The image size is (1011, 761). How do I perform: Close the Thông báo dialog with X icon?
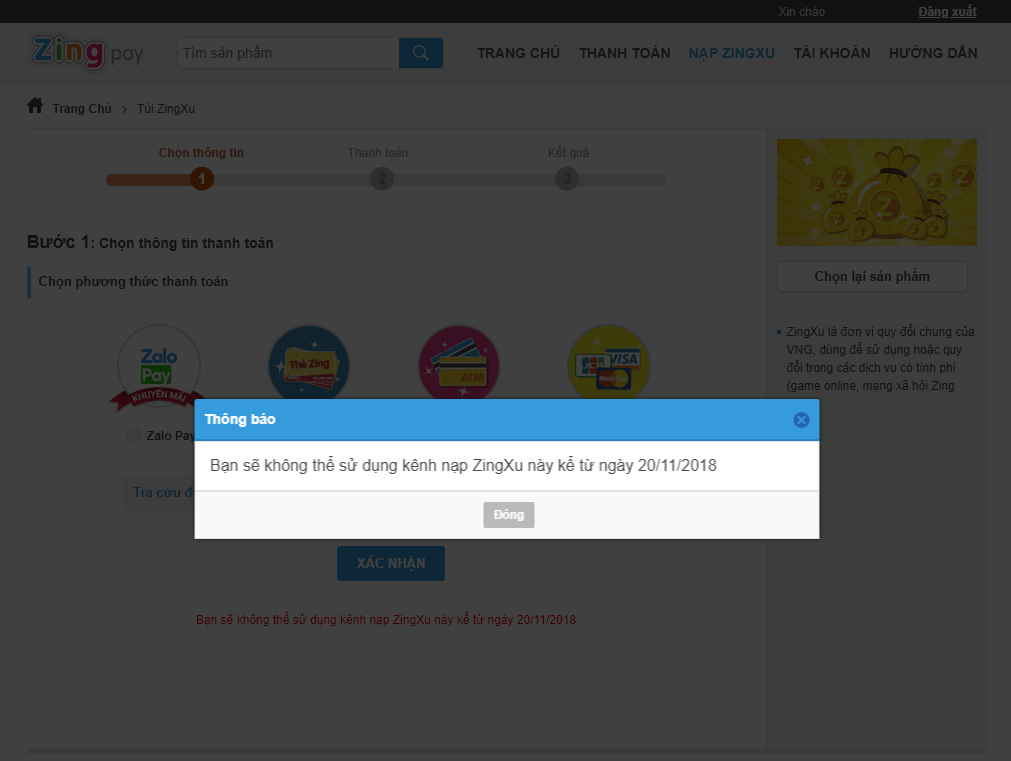801,420
